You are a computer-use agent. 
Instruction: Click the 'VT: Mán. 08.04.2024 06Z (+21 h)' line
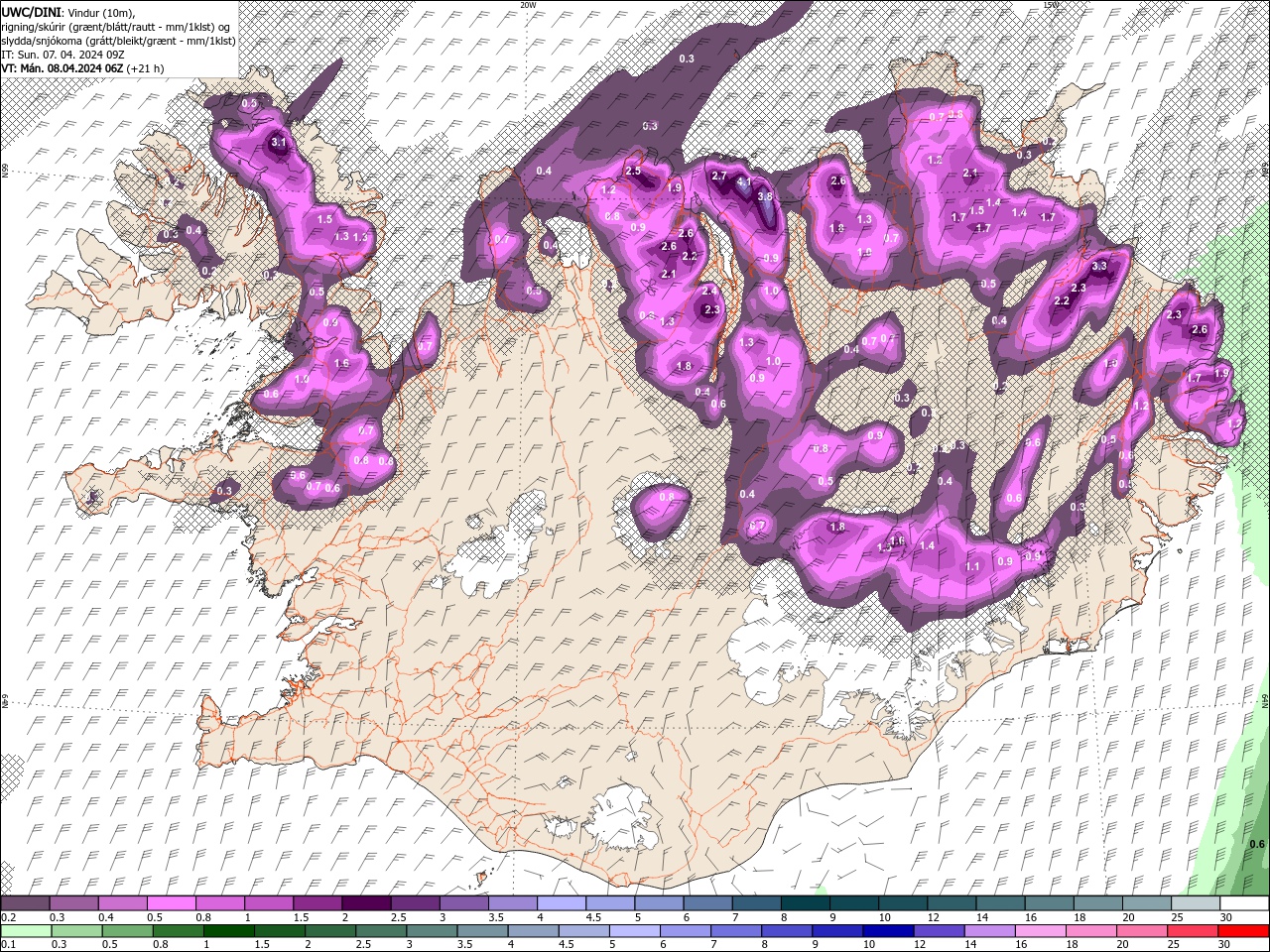[x=82, y=68]
